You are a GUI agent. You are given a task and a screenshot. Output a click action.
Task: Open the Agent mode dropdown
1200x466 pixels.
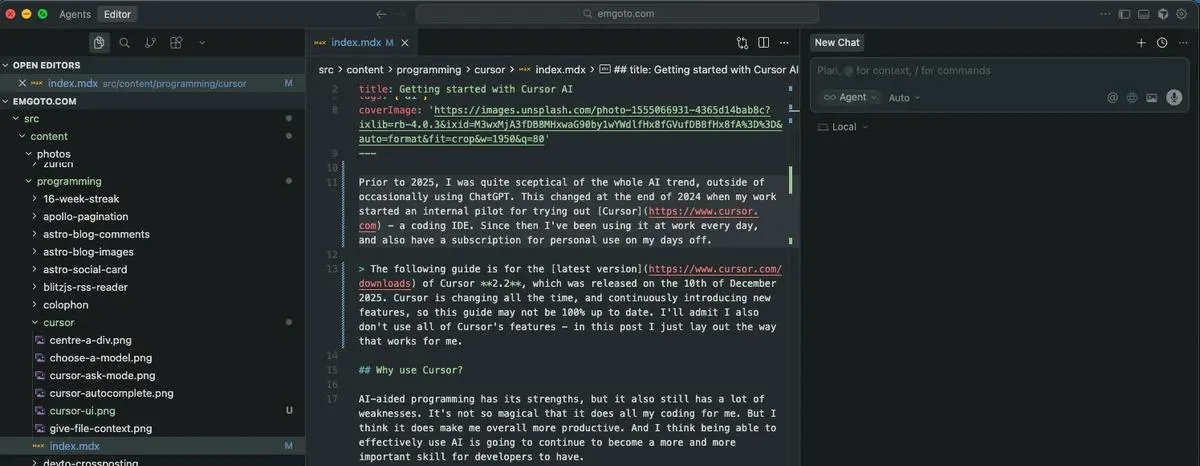(850, 97)
